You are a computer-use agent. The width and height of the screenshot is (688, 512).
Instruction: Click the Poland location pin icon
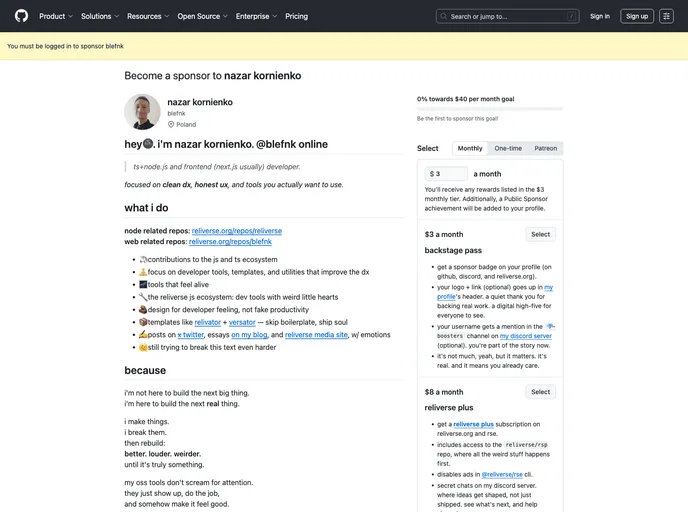point(171,125)
